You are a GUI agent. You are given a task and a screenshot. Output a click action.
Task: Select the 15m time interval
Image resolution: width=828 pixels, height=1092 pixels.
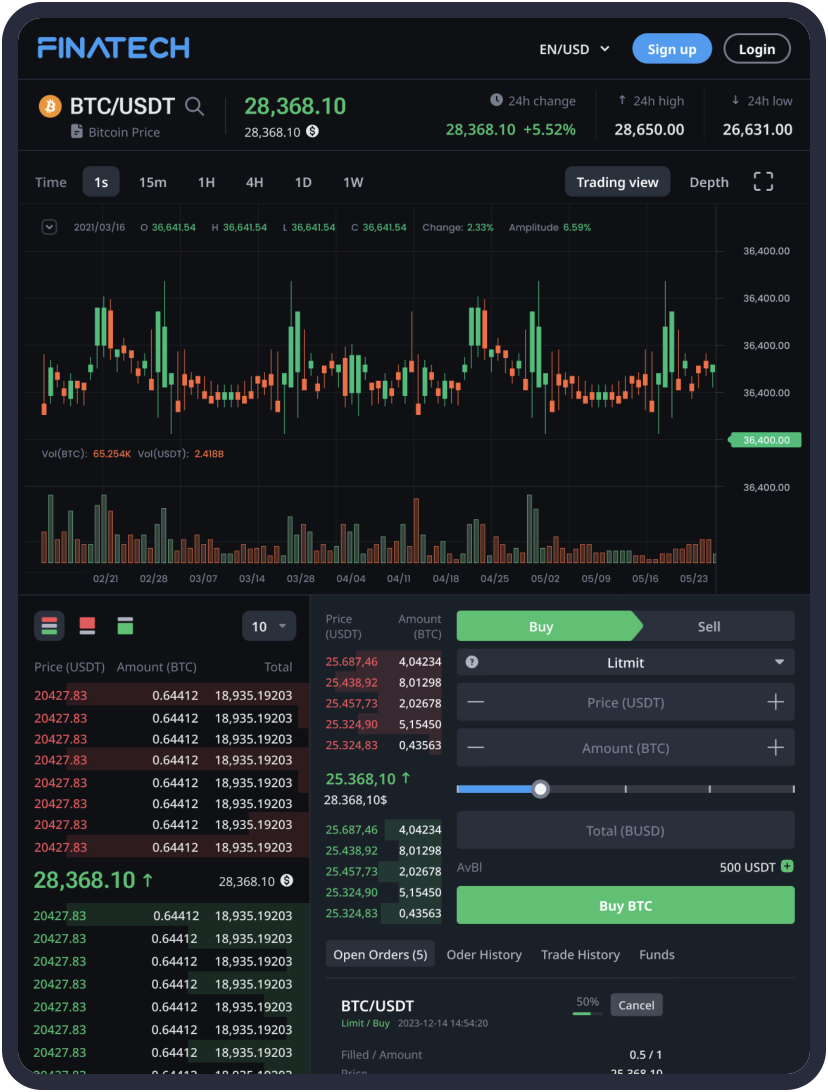[153, 182]
